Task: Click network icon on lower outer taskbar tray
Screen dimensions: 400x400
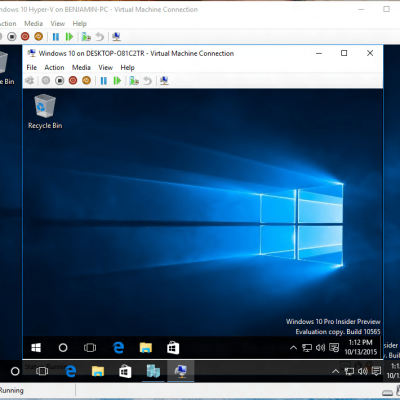Action: (x=349, y=371)
